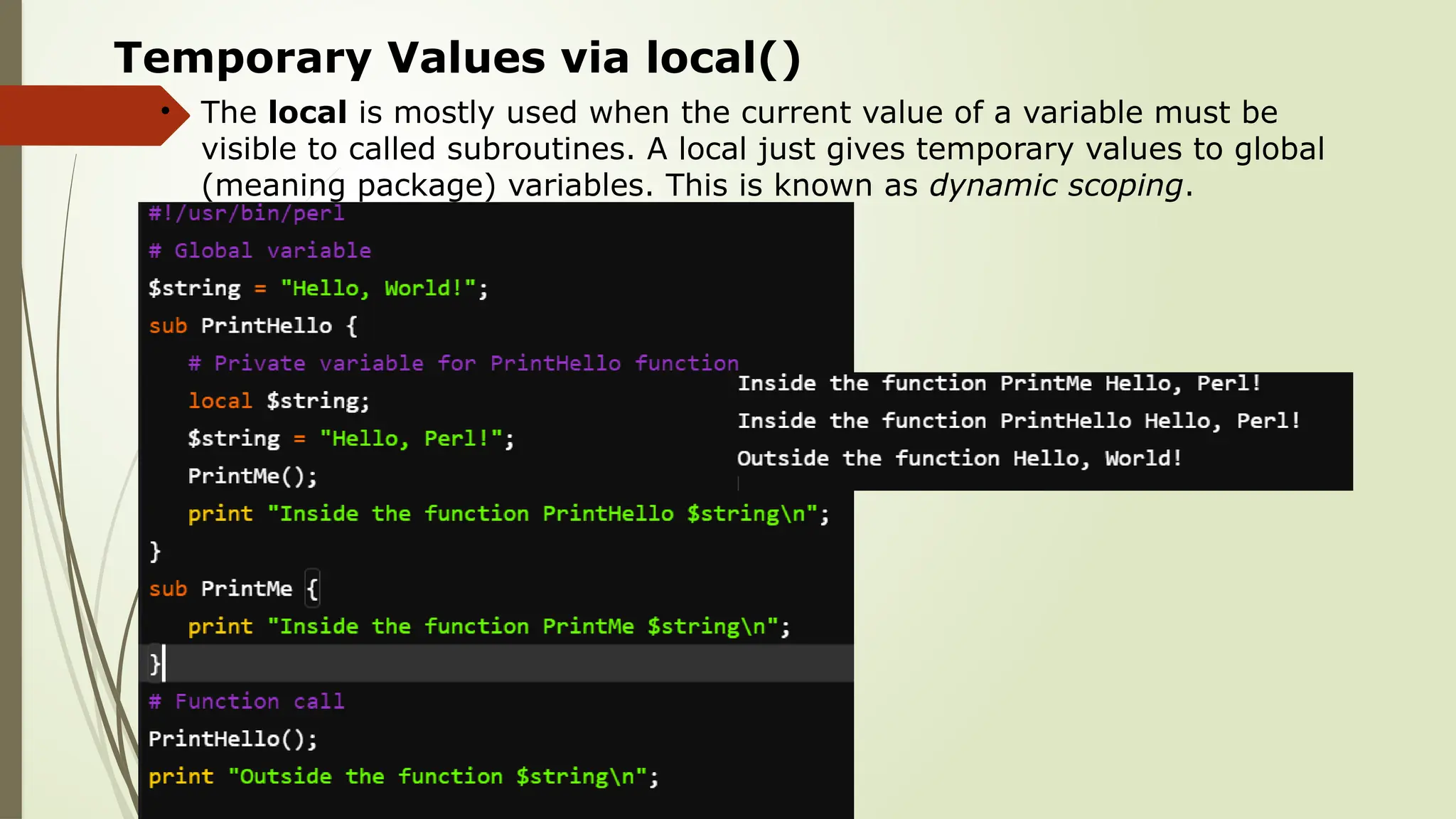The image size is (1456, 819).
Task: Click output line 'Outside the function Hello, World!'
Action: point(960,459)
